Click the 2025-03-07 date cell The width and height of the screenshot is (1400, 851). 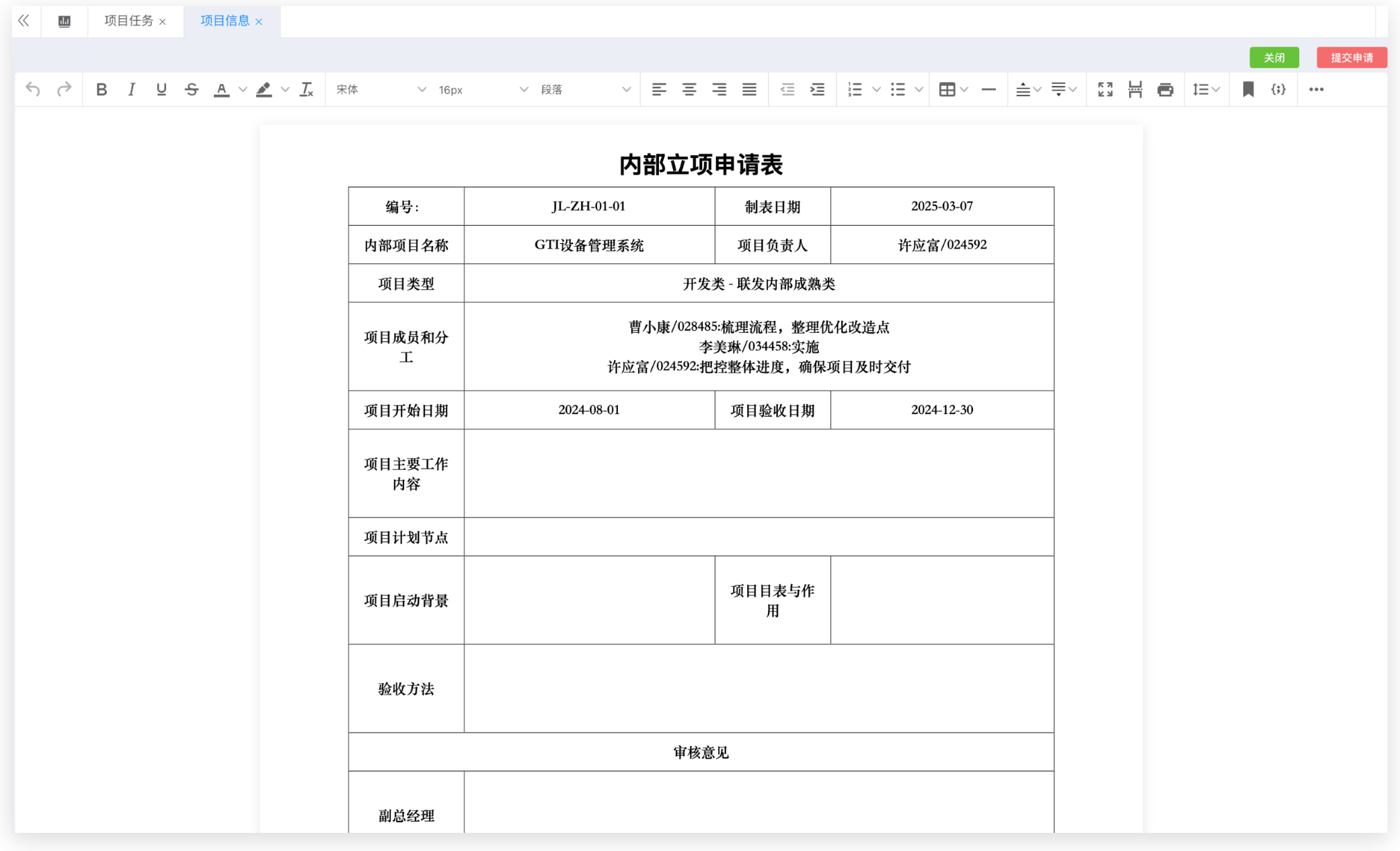(x=942, y=206)
